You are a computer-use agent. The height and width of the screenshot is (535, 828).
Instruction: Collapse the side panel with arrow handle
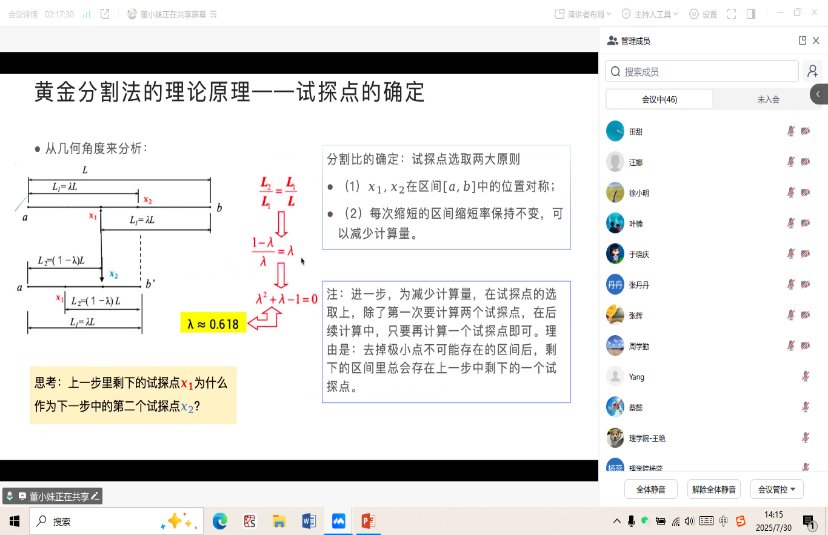click(x=820, y=93)
